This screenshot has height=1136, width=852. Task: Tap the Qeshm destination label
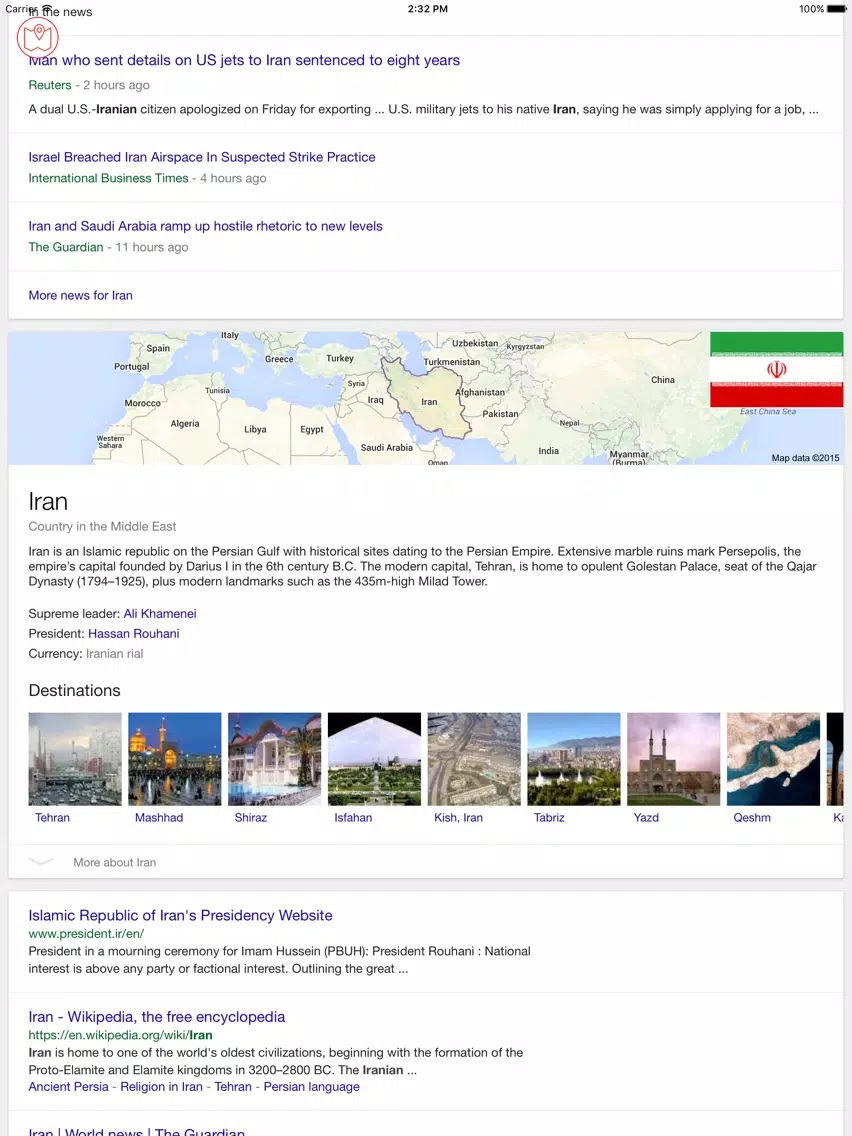752,818
